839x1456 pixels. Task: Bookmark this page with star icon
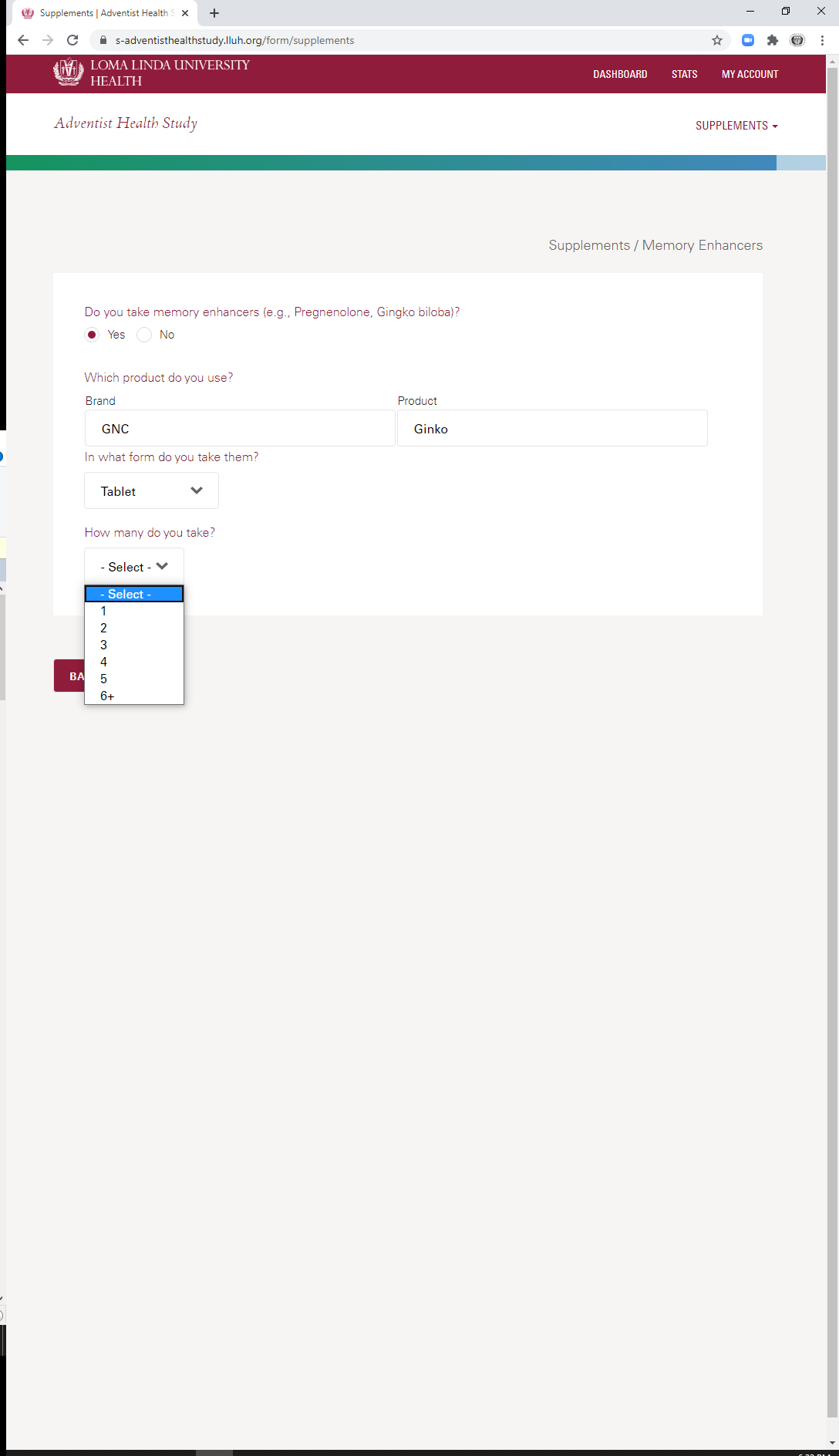pyautogui.click(x=717, y=40)
